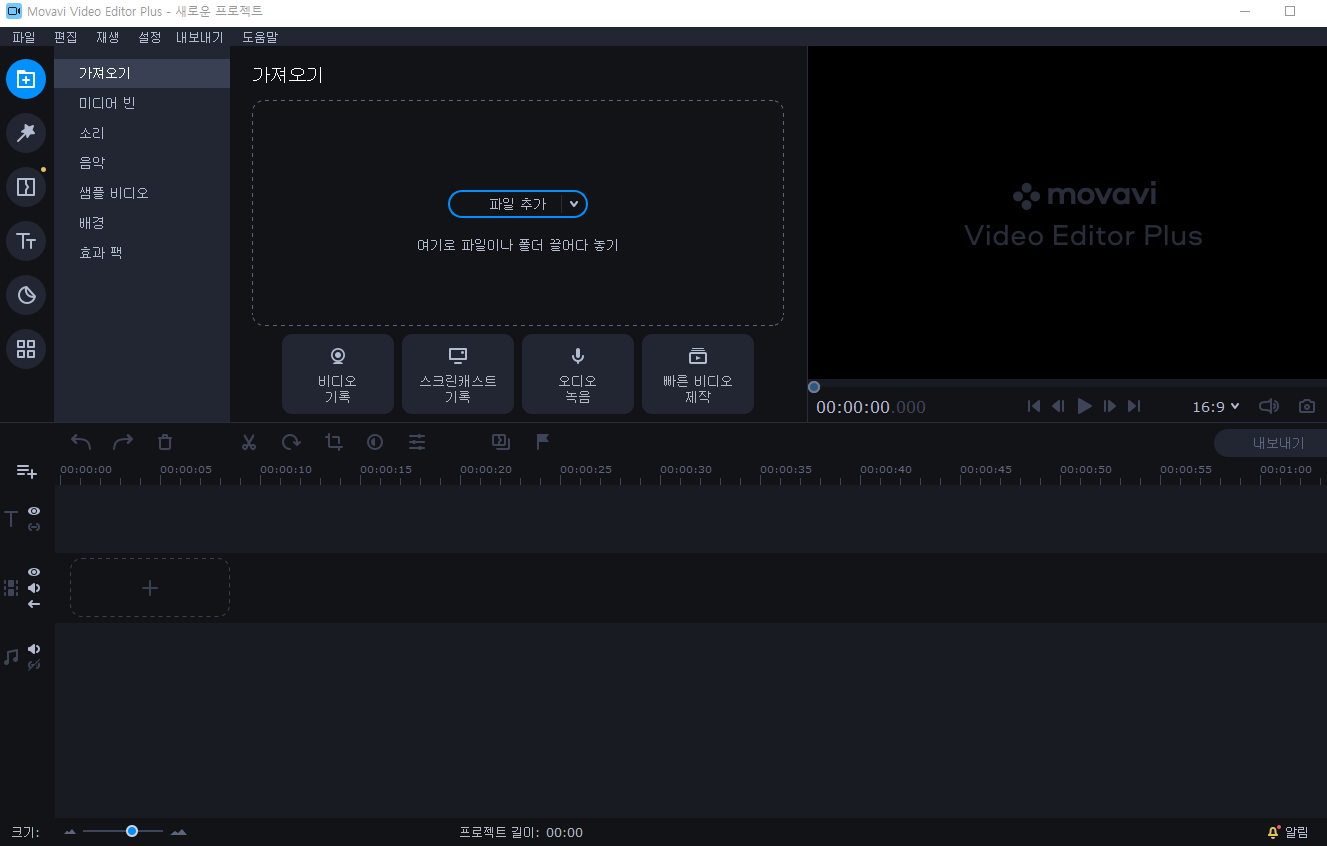The width and height of the screenshot is (1327, 846).
Task: Click the 비디오 기록 button
Action: click(x=338, y=374)
